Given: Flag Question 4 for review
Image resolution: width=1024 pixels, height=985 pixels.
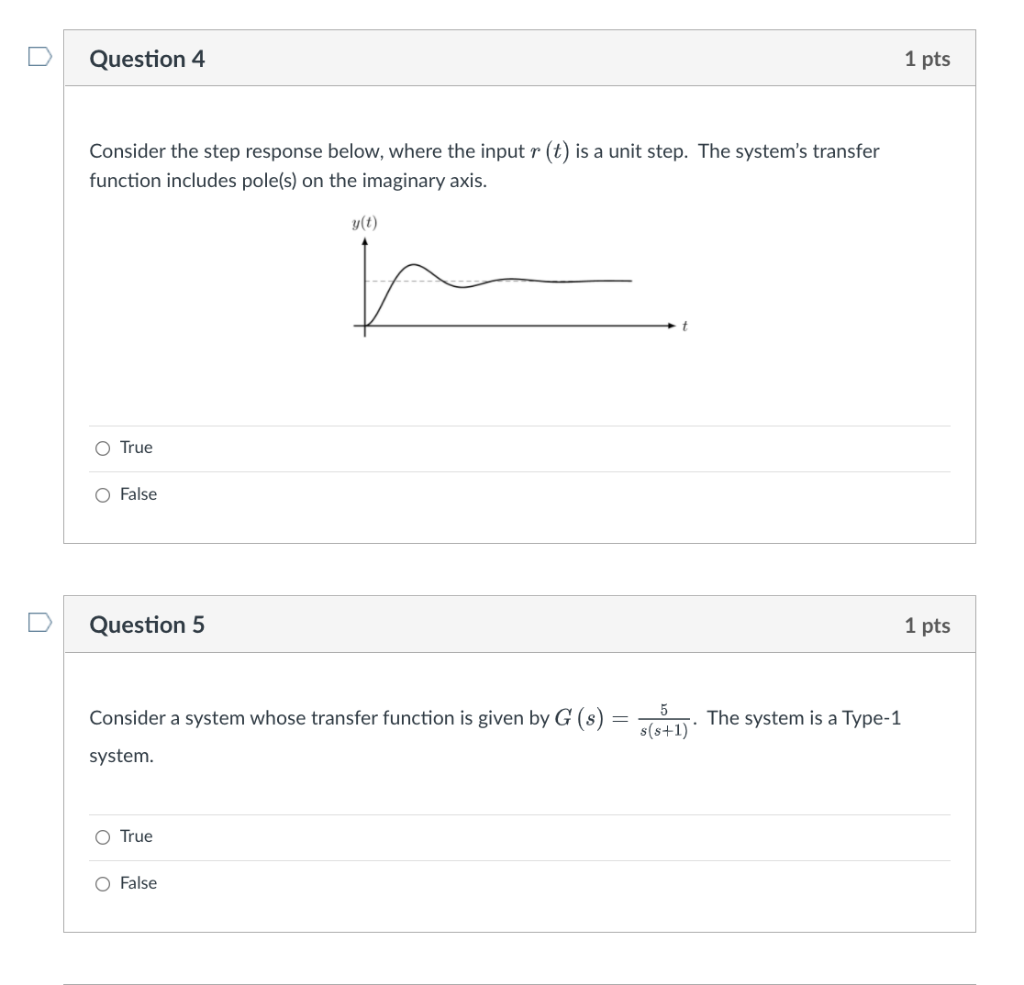Looking at the screenshot, I should 40,57.
